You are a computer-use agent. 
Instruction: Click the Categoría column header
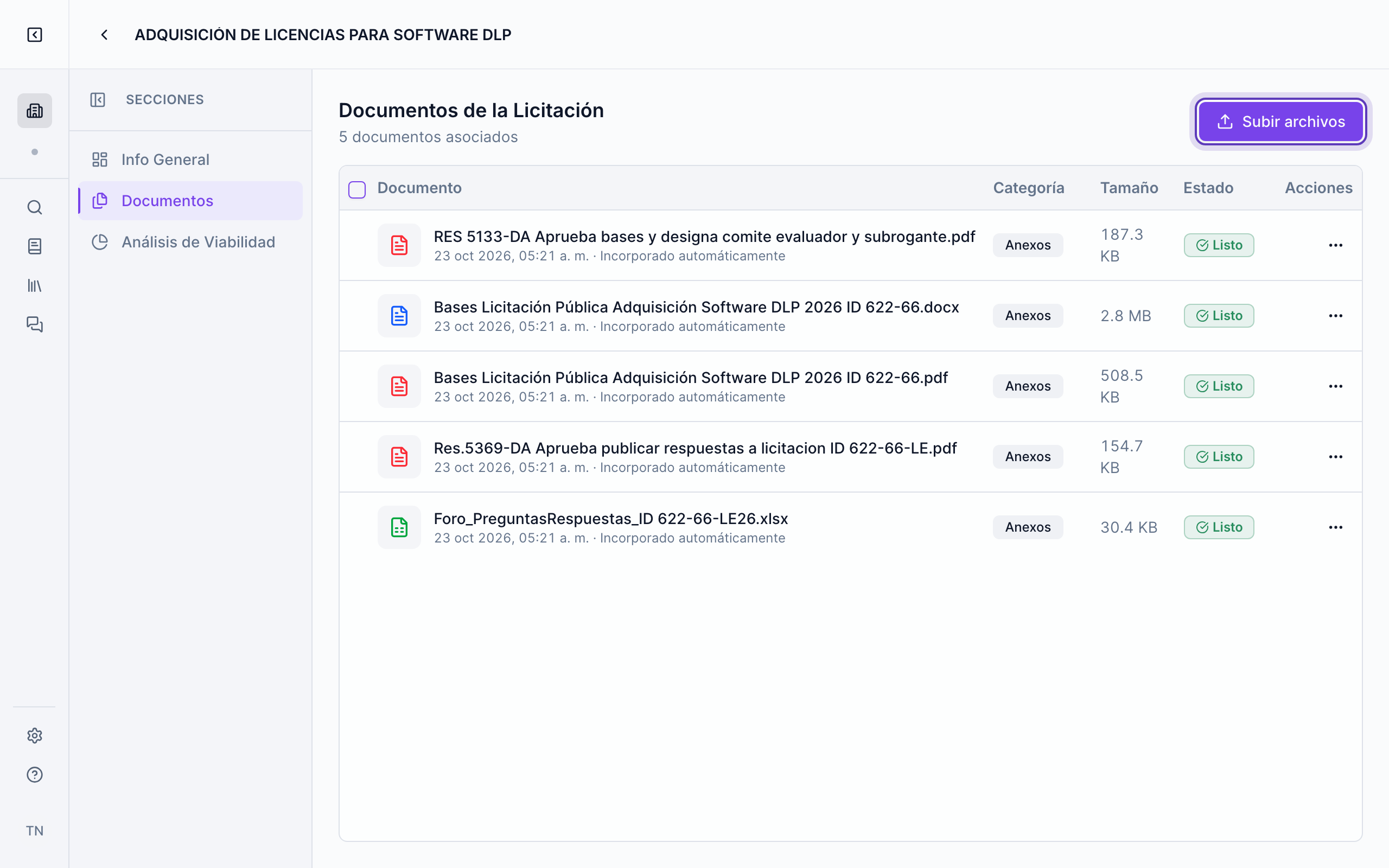1029,188
